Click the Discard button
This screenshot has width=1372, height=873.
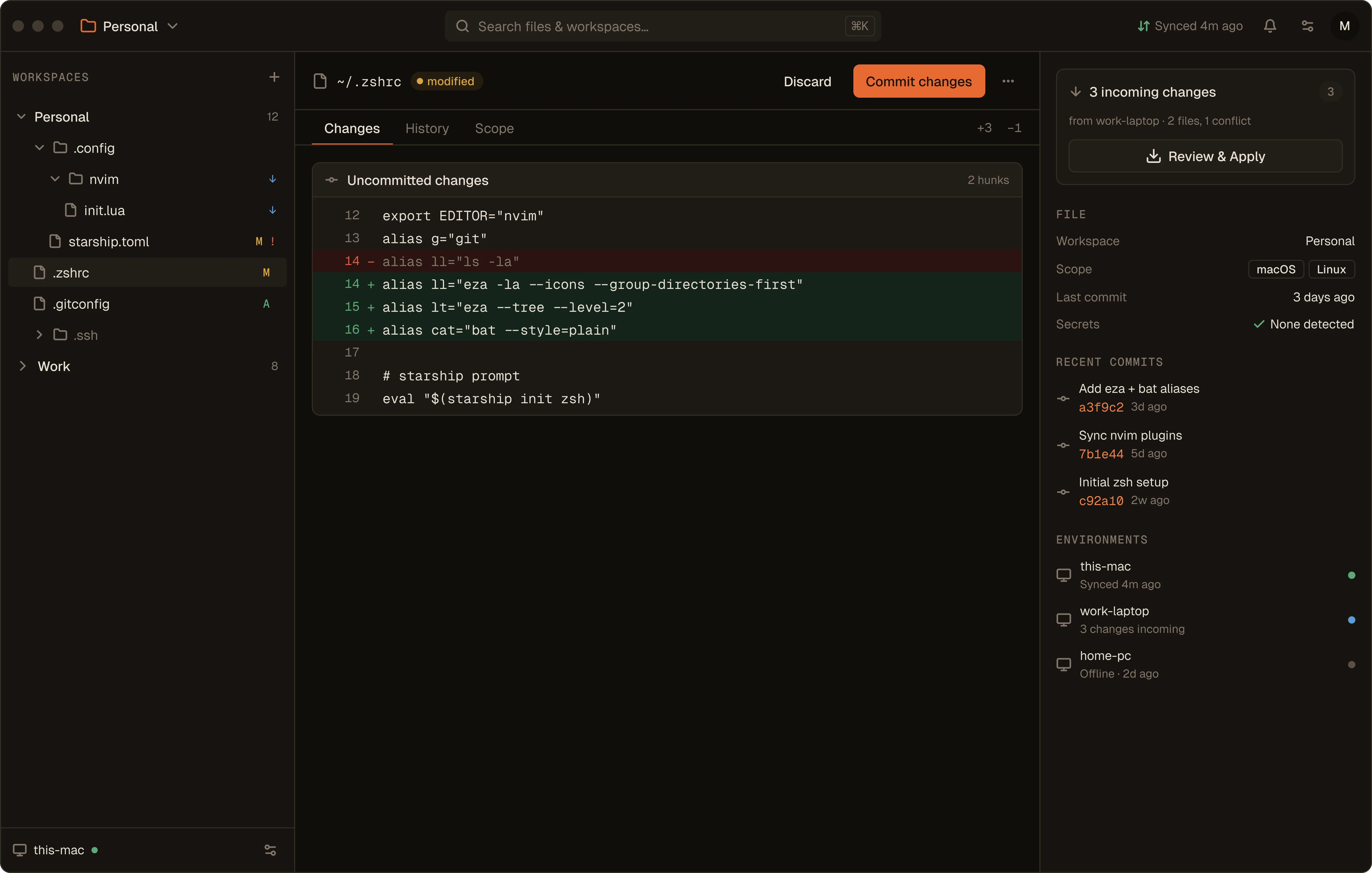[807, 82]
